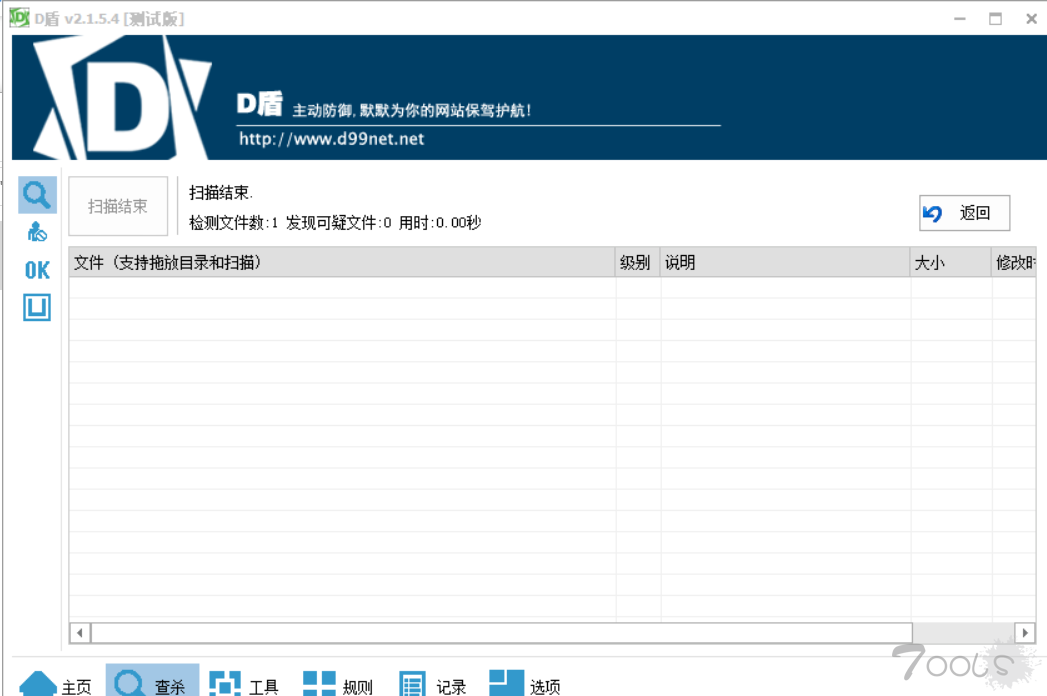Image resolution: width=1047 pixels, height=696 pixels.
Task: Go to 主页 home tab
Action: (x=55, y=685)
